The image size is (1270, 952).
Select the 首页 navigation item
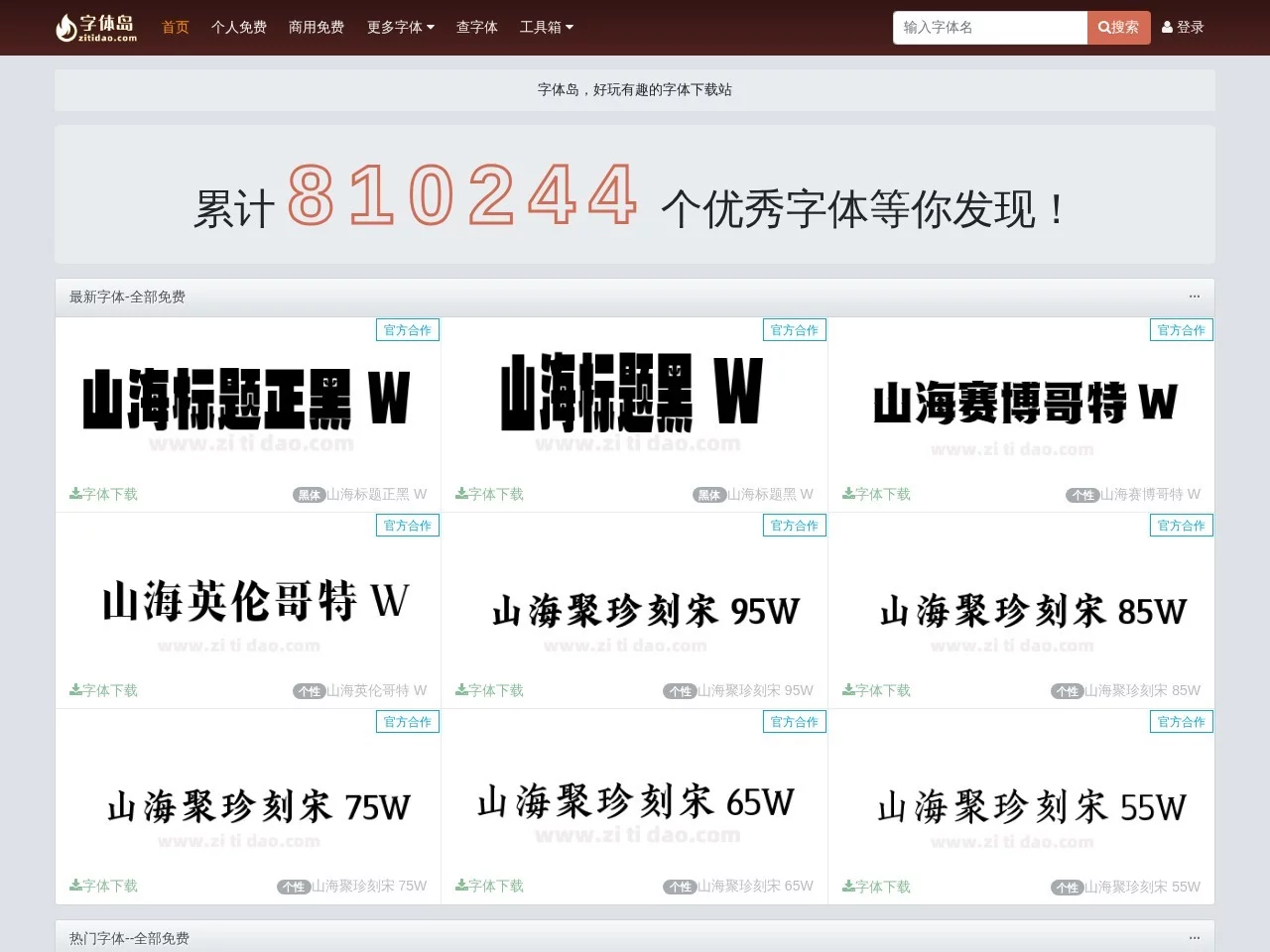[175, 27]
